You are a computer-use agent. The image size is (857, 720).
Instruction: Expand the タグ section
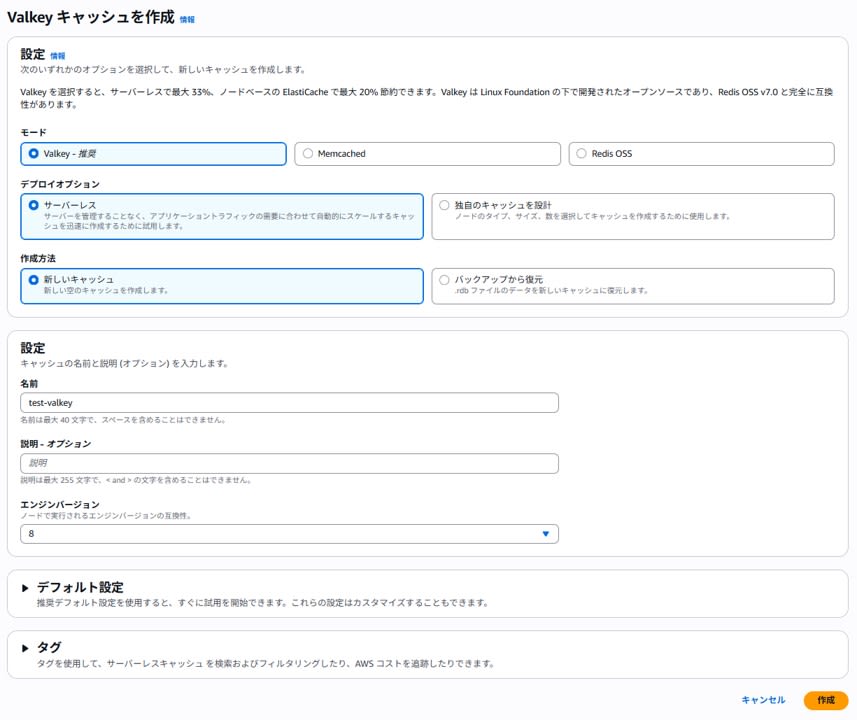[25, 648]
